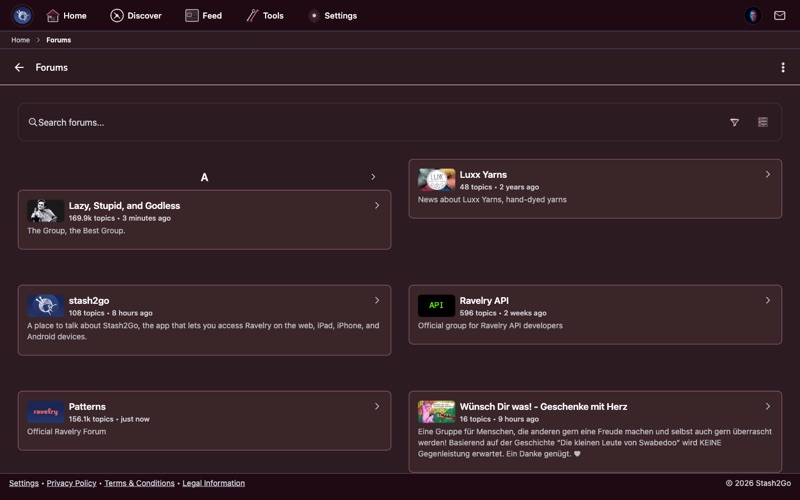800x500 pixels.
Task: Open the Ravelry API forum title
Action: (x=484, y=301)
